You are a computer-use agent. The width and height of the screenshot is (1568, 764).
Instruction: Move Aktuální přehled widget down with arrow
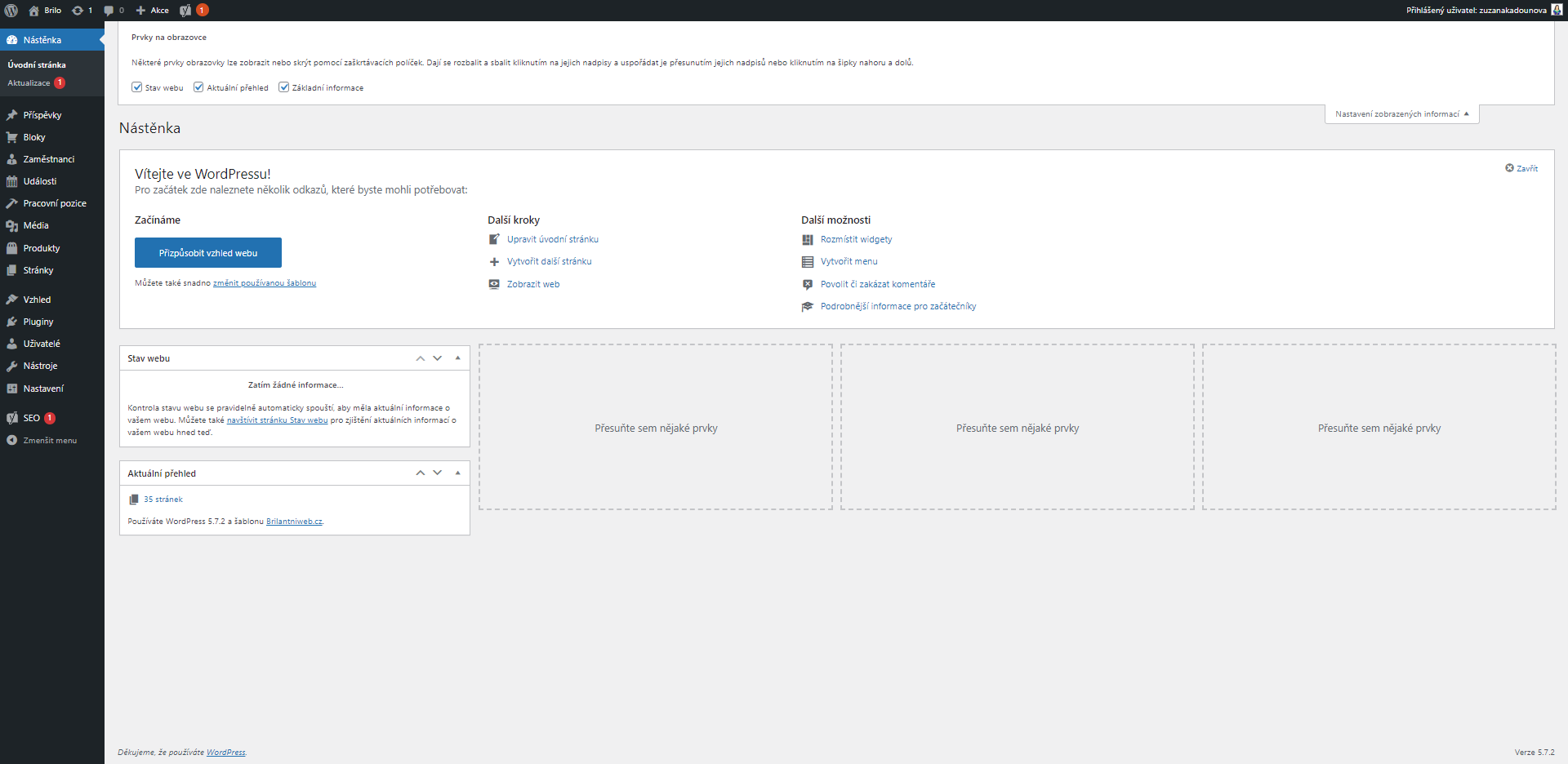click(x=438, y=473)
